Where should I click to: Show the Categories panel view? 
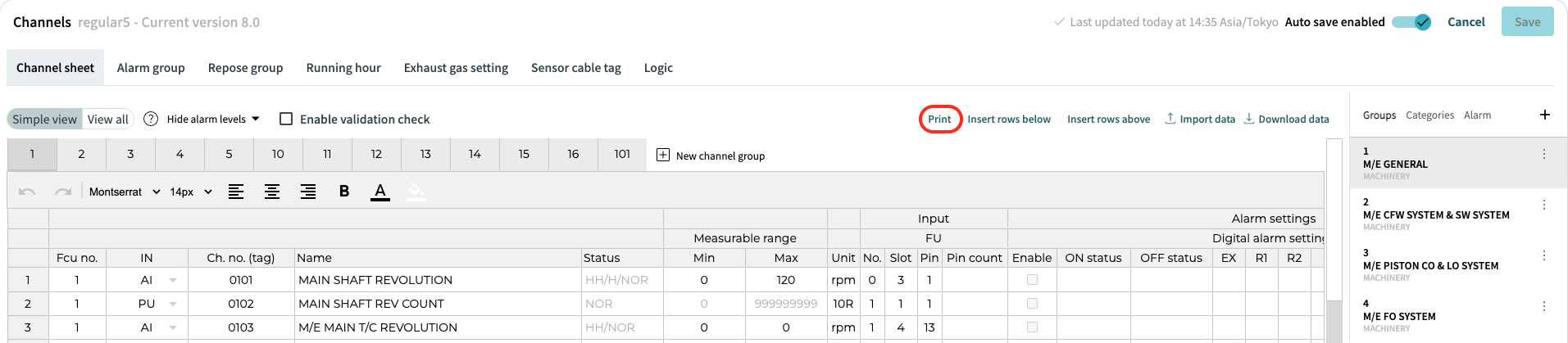click(1429, 115)
